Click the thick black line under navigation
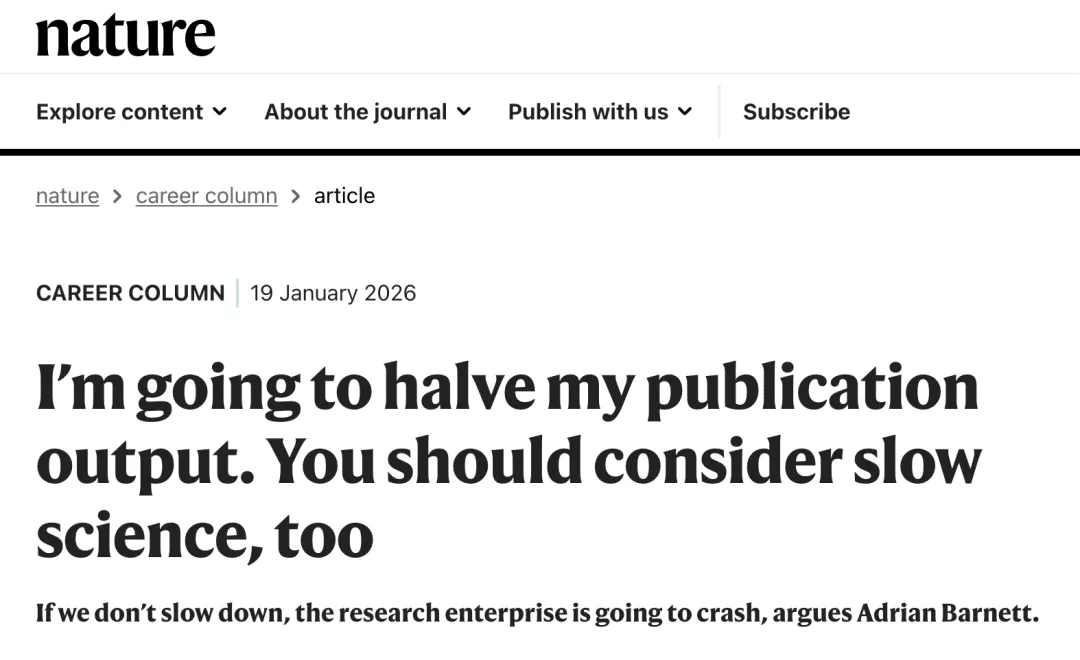Screen dimensions: 1080x660 pos(540,152)
